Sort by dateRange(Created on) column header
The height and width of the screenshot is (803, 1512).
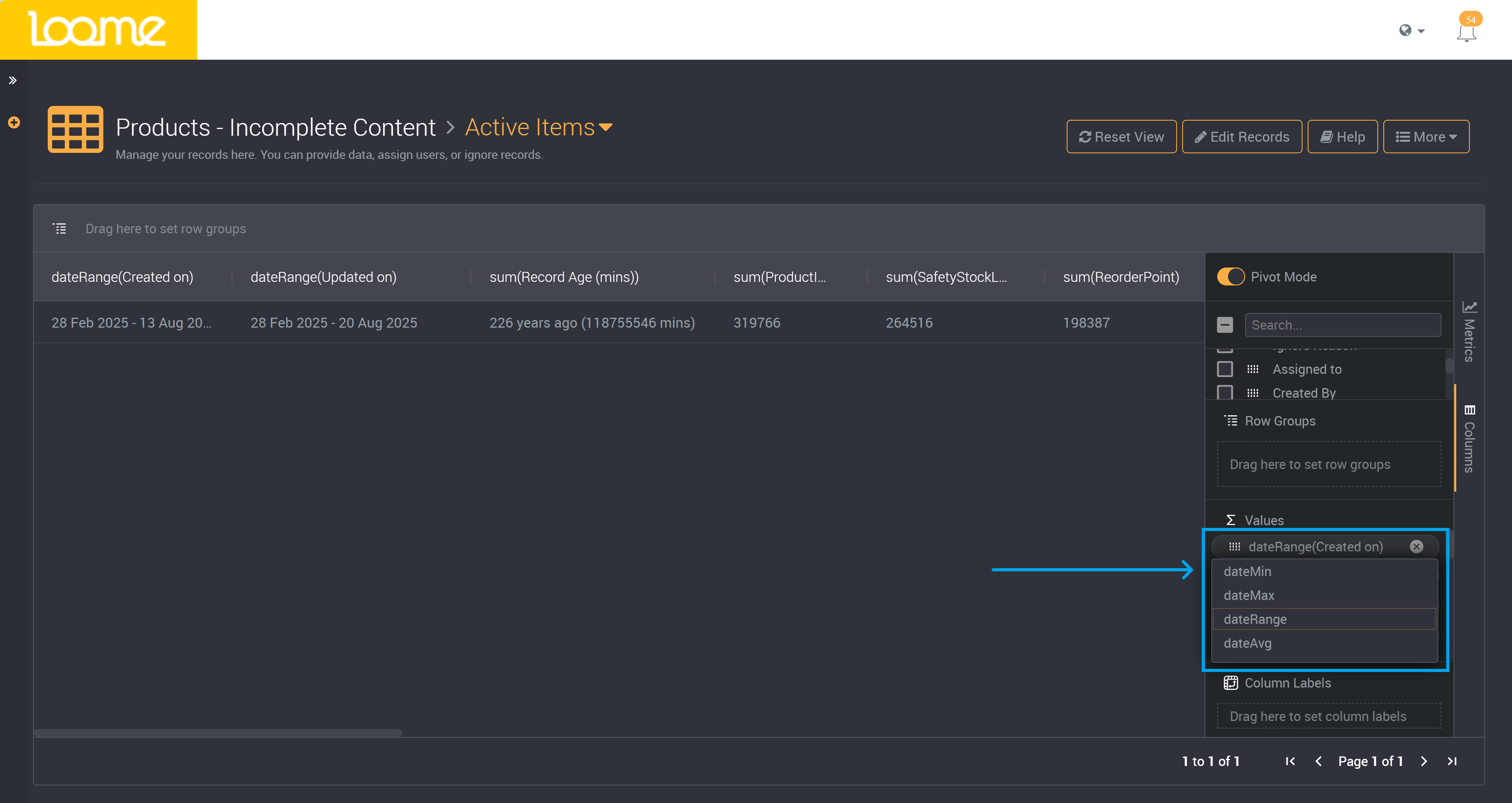[122, 277]
